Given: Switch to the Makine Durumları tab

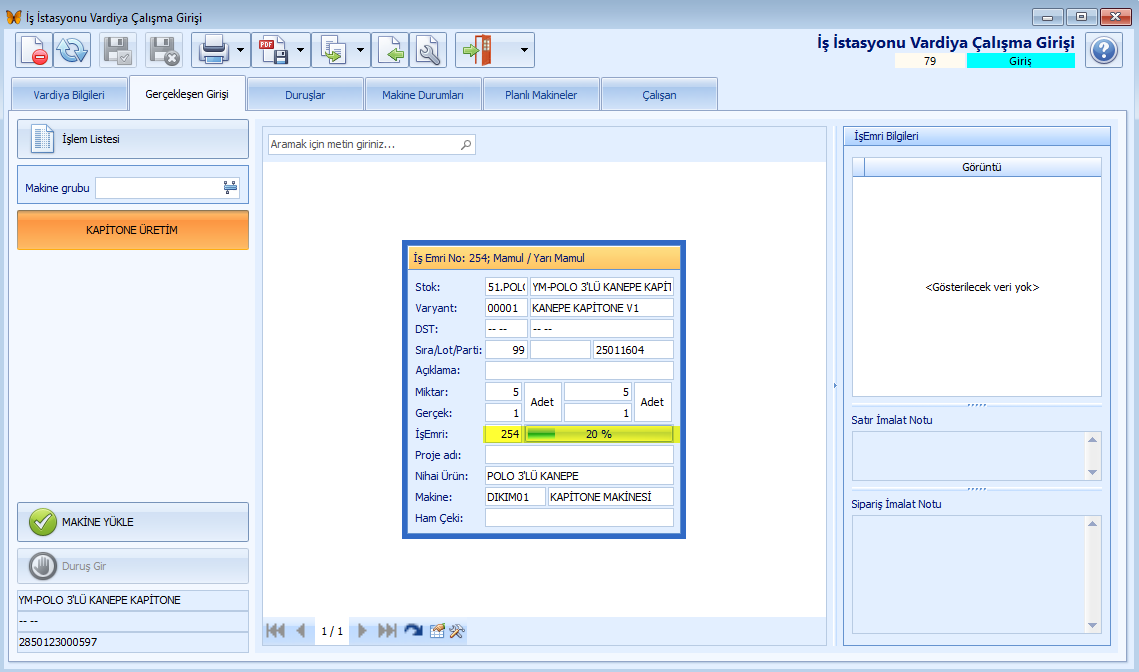Looking at the screenshot, I should pyautogui.click(x=423, y=95).
